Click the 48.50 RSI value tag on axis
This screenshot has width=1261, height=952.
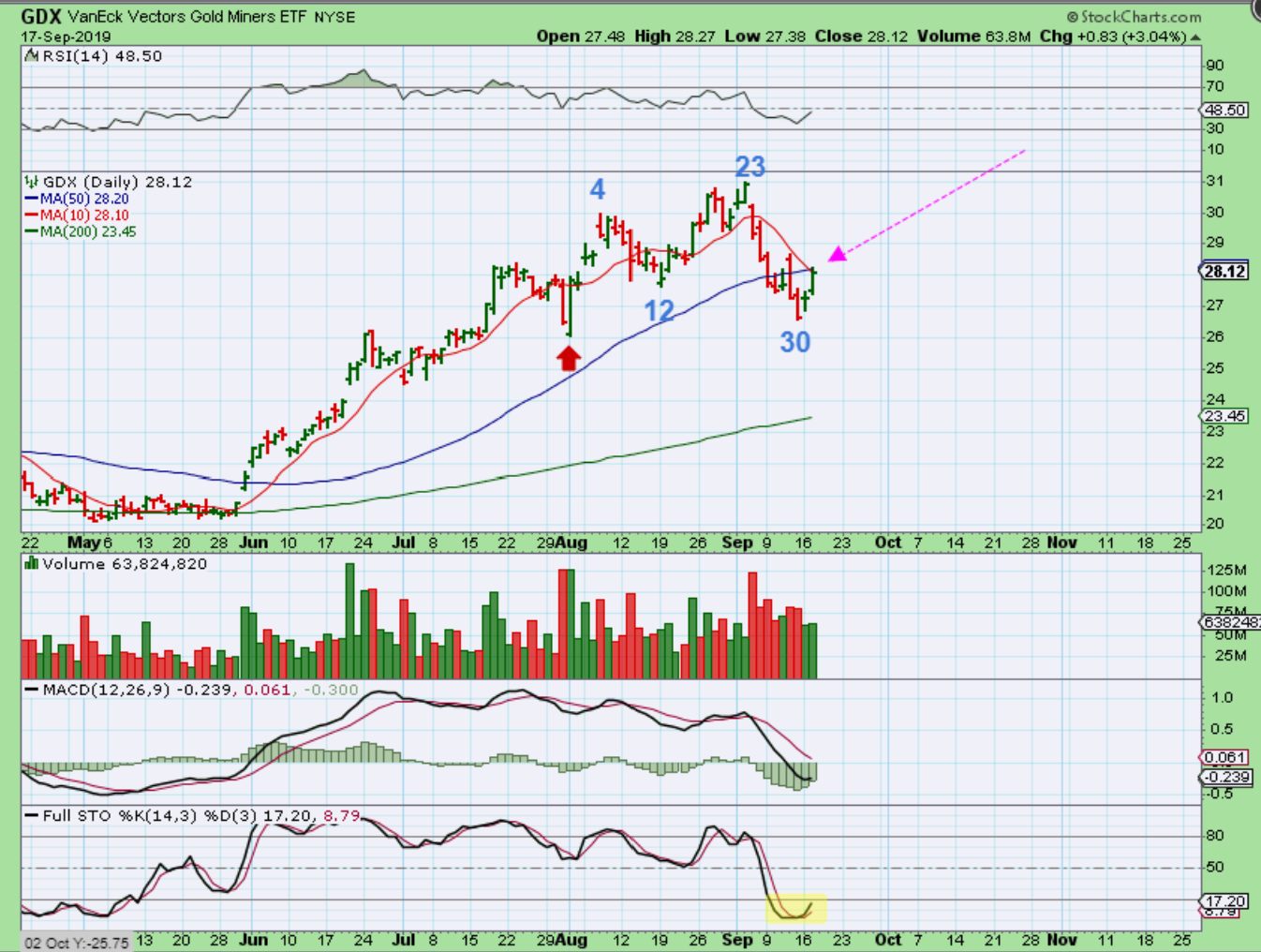[1225, 110]
